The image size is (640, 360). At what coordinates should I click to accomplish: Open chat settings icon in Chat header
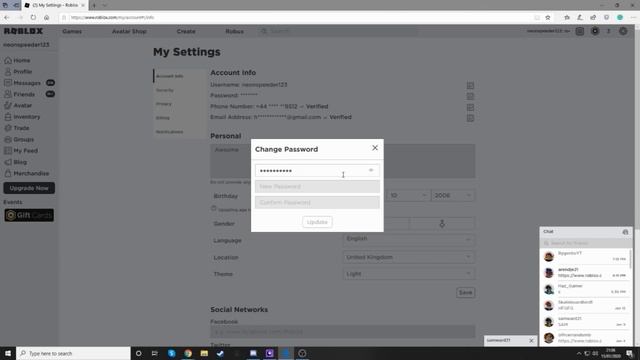[x=625, y=232]
